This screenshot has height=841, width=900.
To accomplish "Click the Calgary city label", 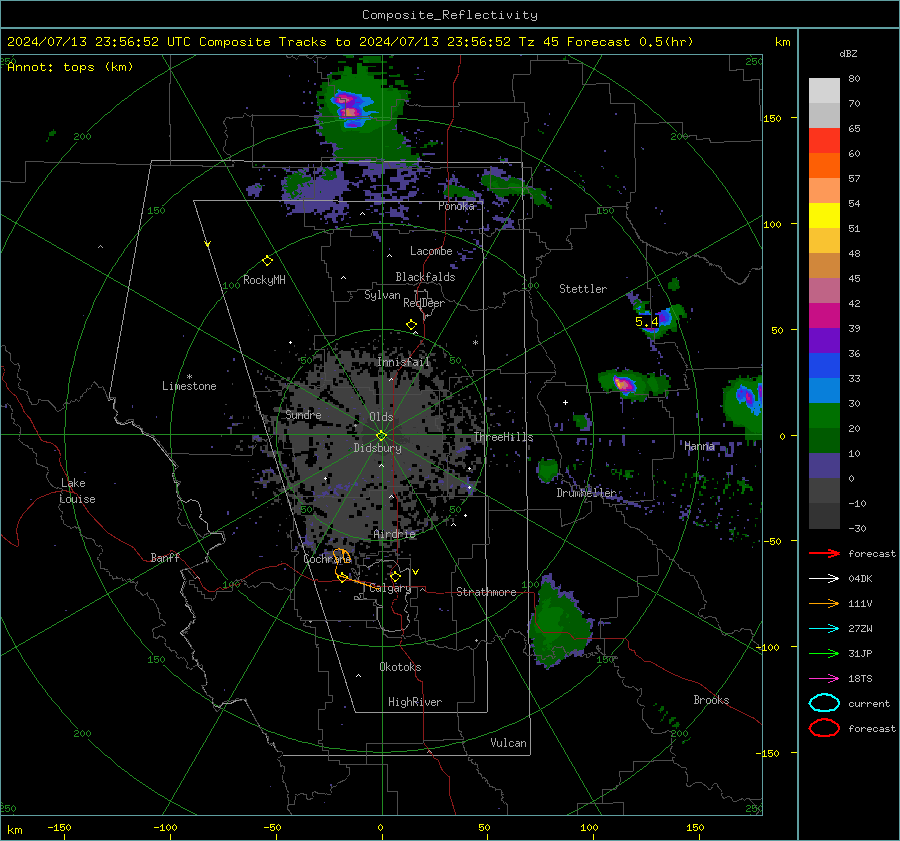I will point(390,588).
